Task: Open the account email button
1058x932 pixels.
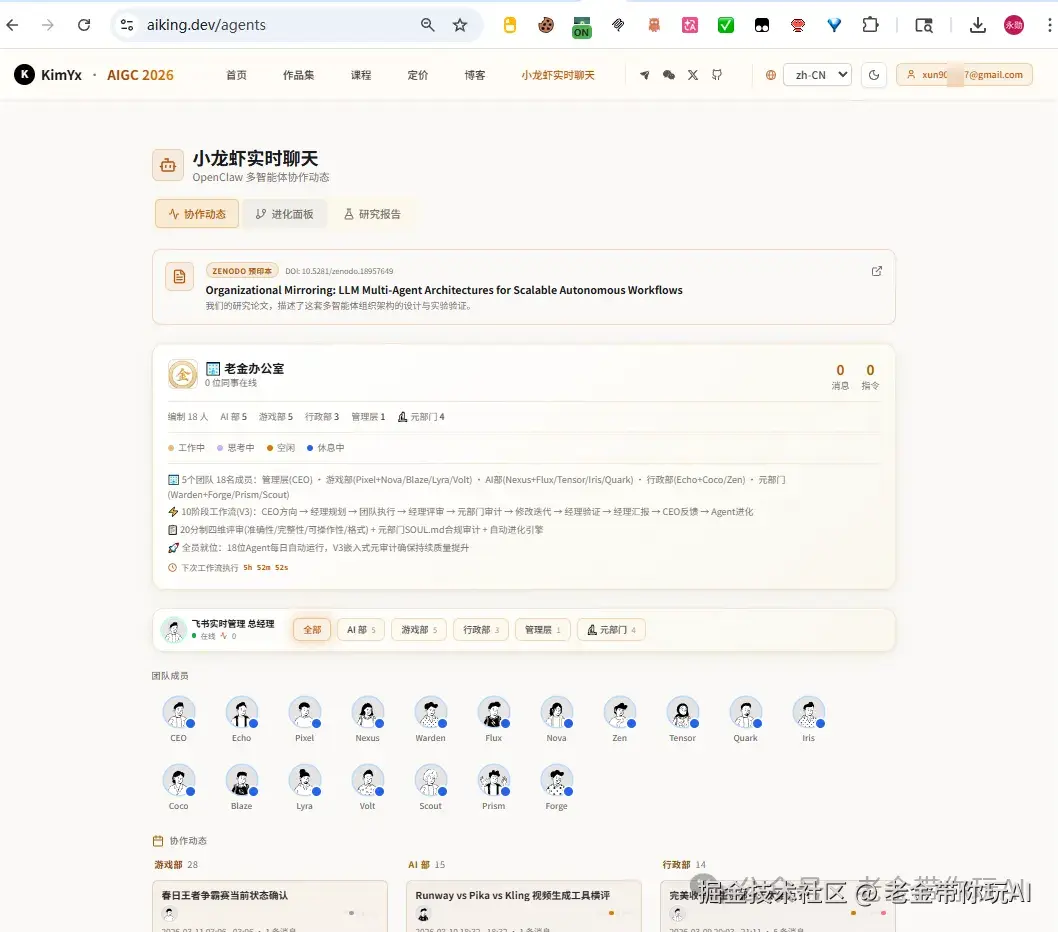Action: [964, 75]
